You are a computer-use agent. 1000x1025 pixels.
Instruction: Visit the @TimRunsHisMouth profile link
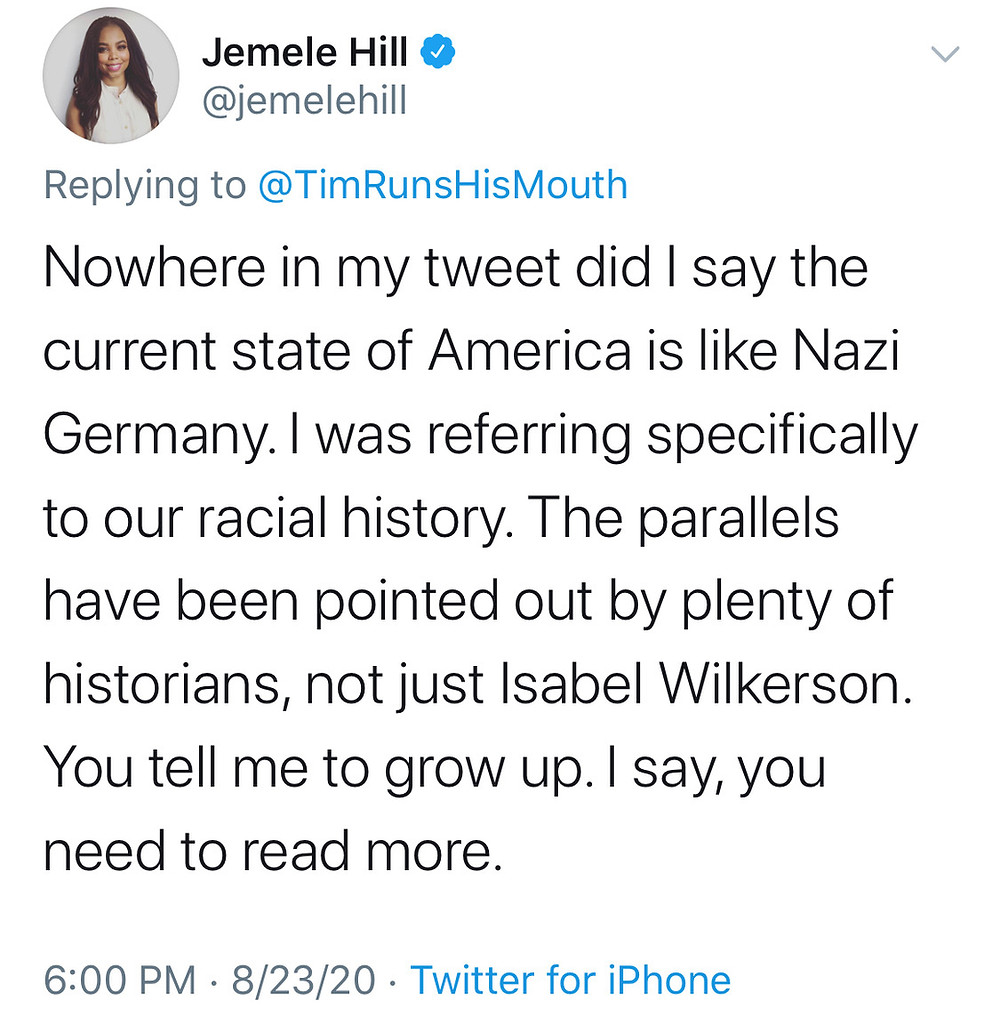(443, 184)
